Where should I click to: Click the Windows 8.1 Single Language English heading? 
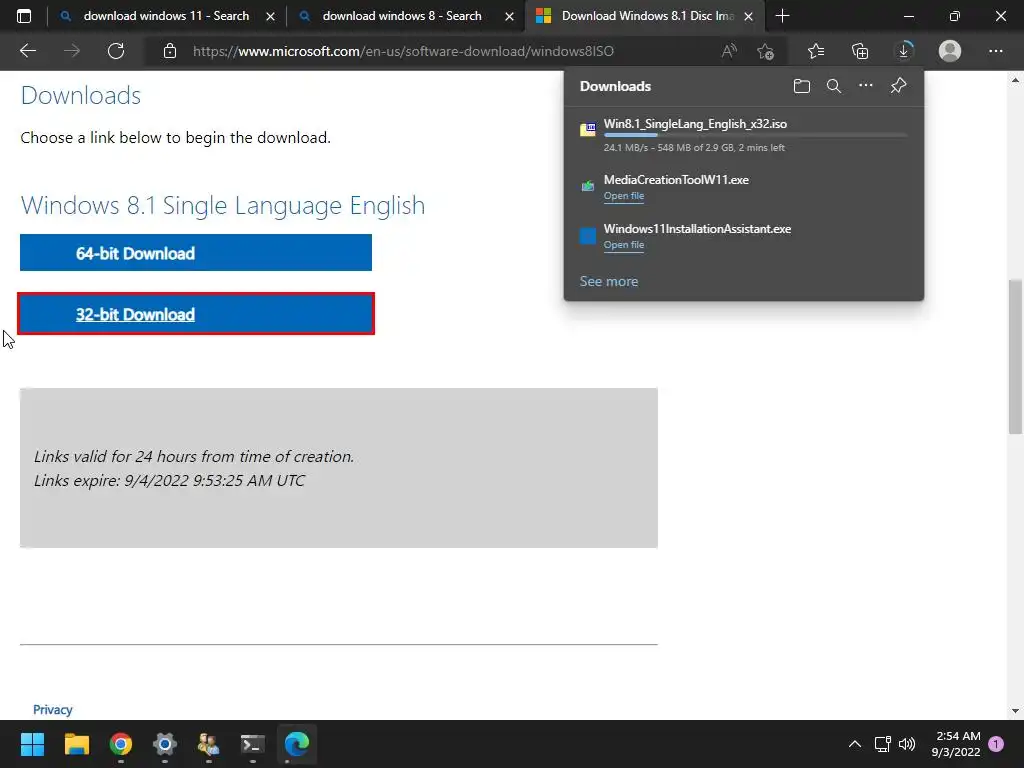click(223, 205)
